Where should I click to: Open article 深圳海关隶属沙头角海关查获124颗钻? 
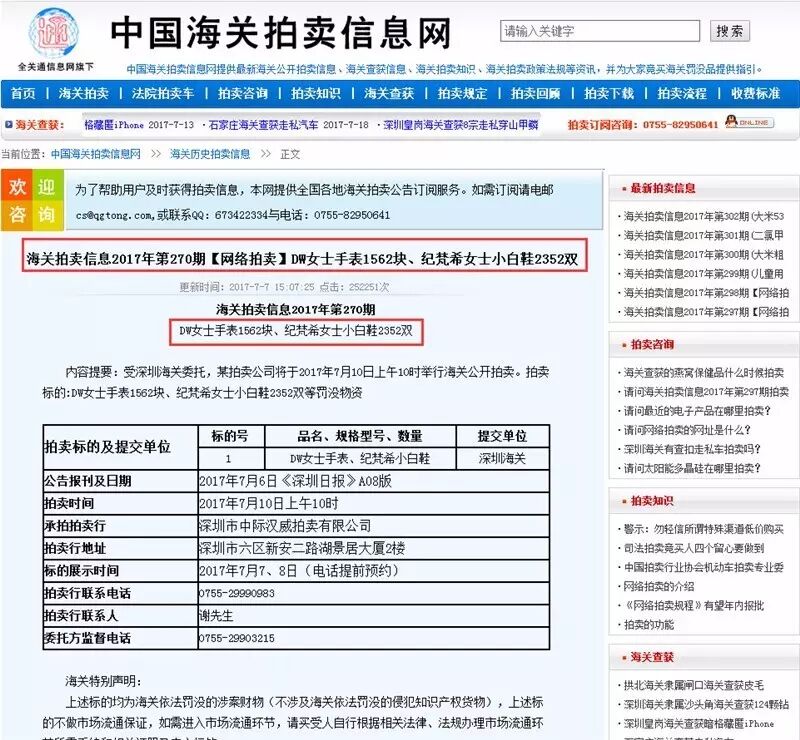(706, 705)
